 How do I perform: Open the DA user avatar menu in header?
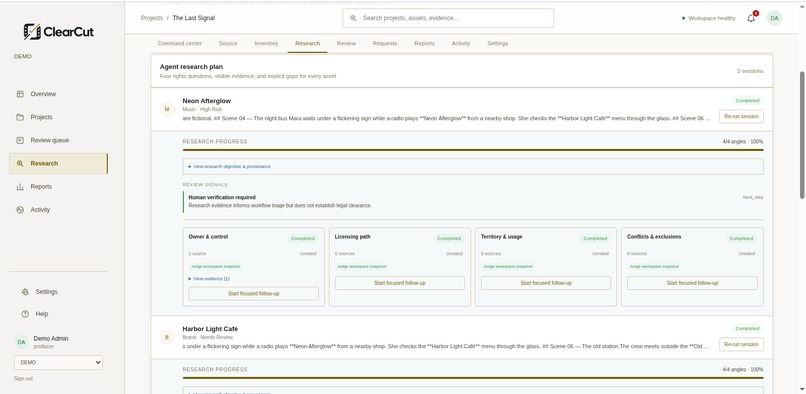click(774, 18)
